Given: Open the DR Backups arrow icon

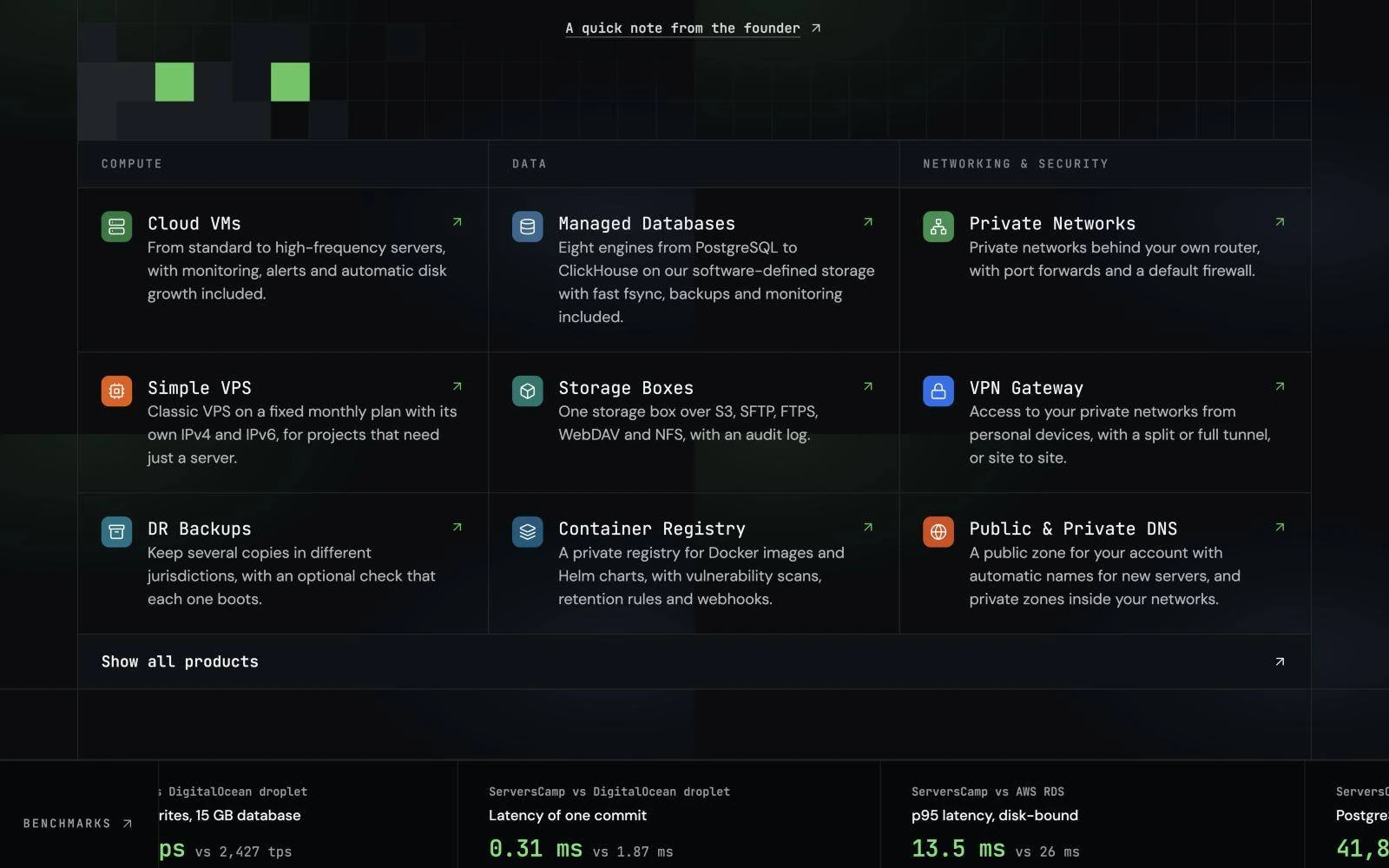Looking at the screenshot, I should (458, 527).
